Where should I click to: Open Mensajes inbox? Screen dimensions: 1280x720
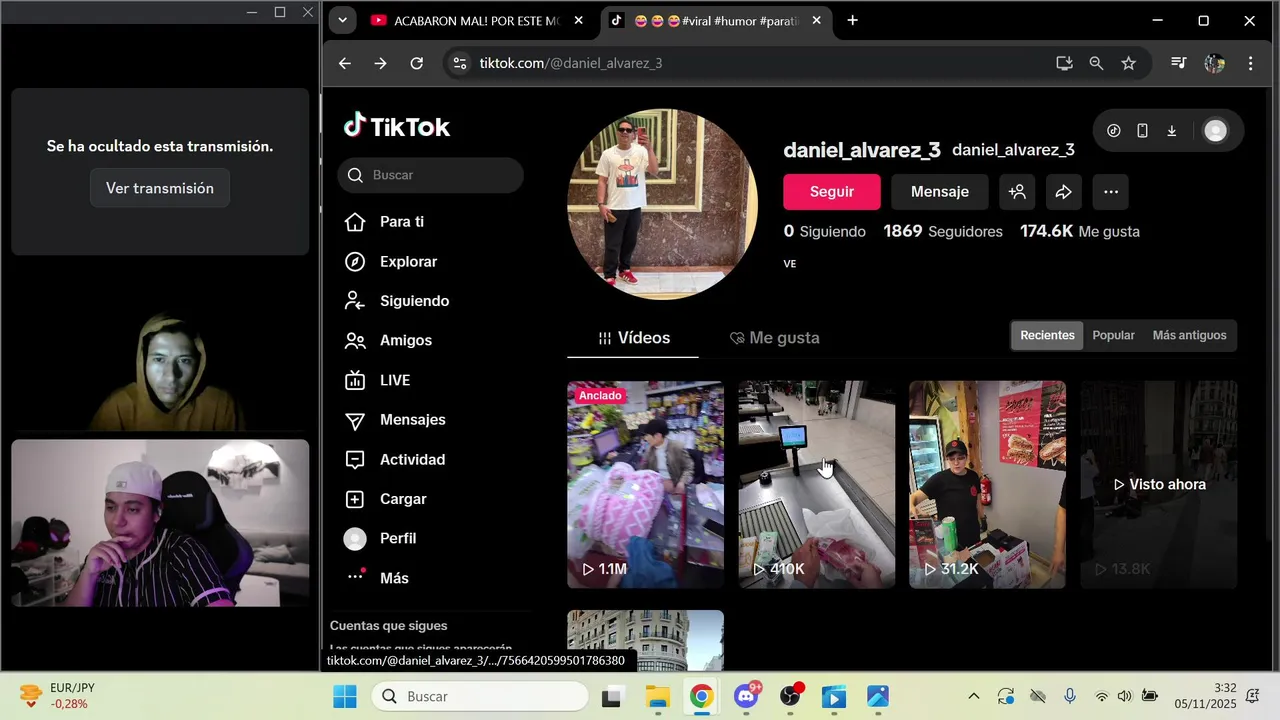click(x=395, y=420)
